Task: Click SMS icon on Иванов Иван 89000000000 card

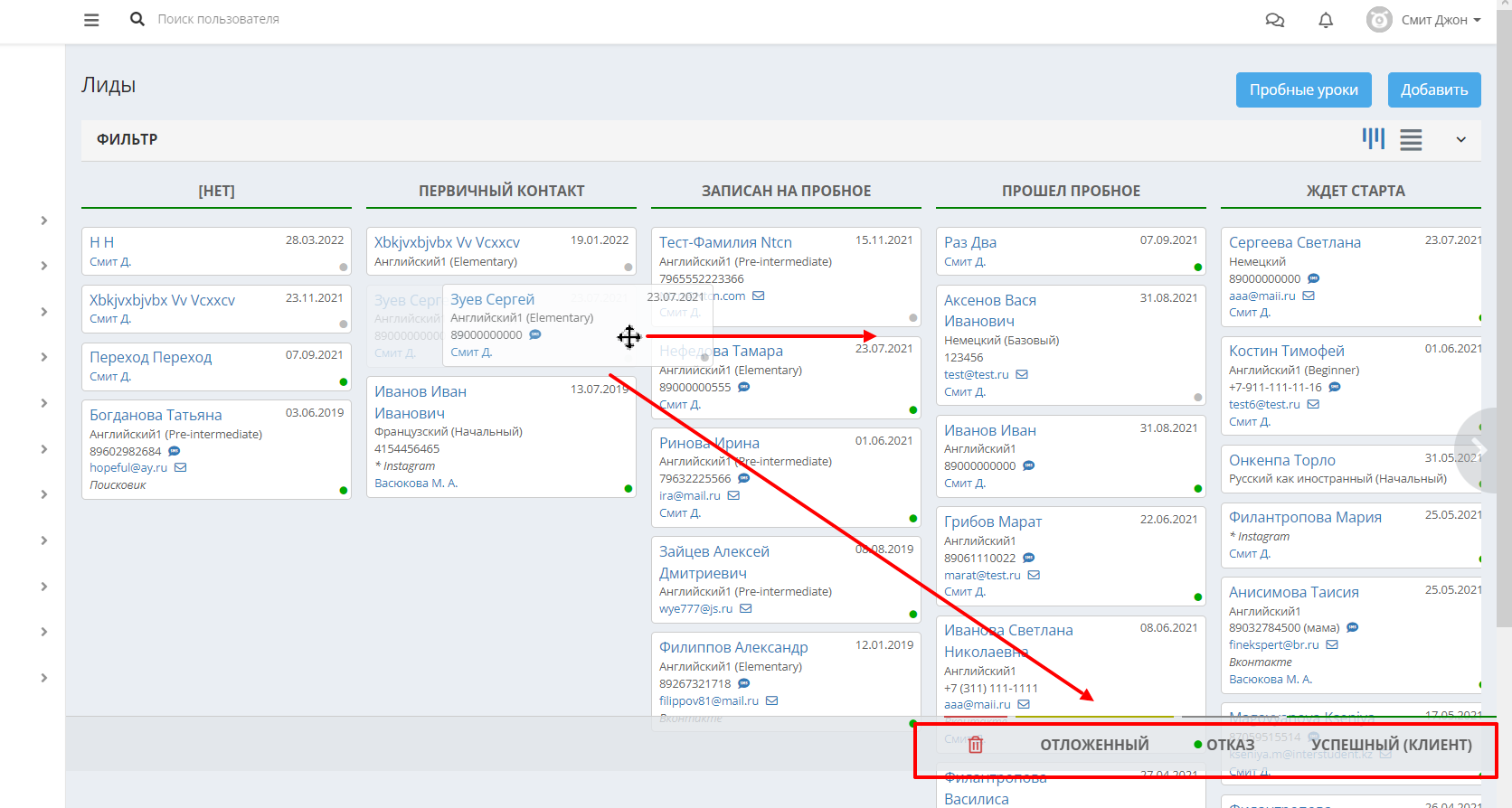Action: coord(1029,465)
